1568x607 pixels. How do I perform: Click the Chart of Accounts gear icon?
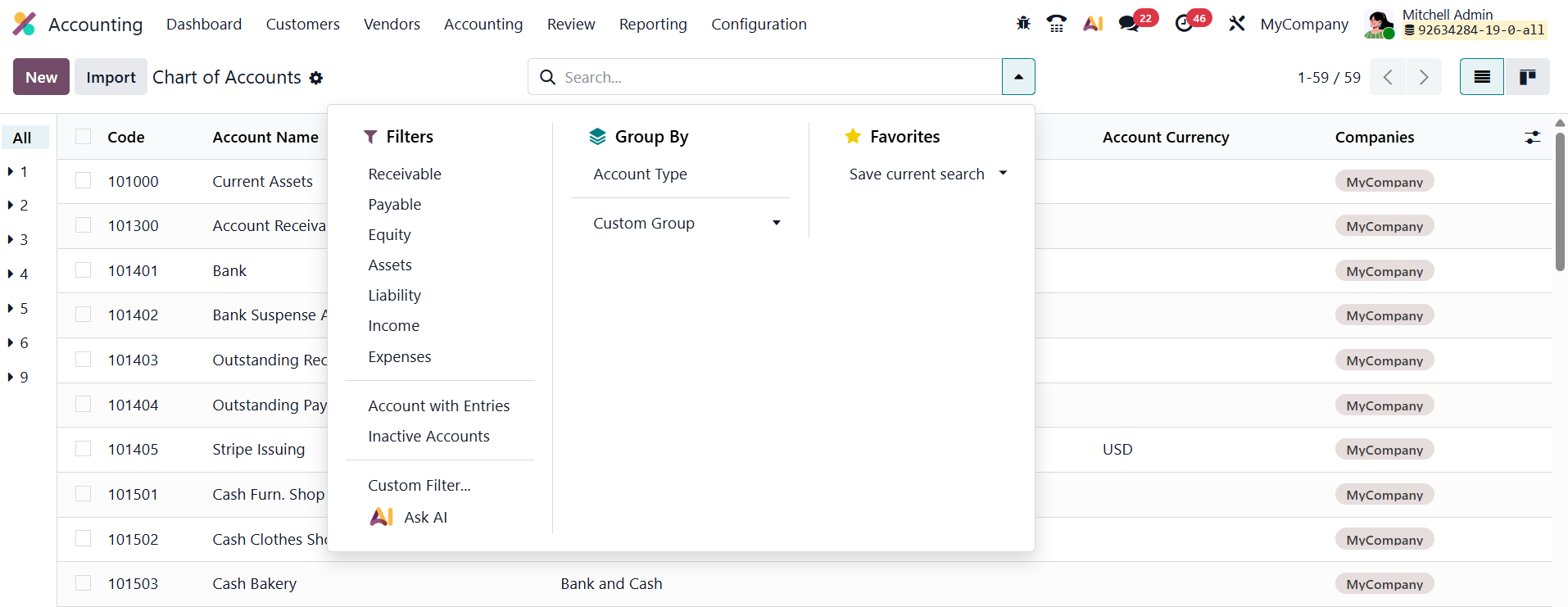(316, 78)
